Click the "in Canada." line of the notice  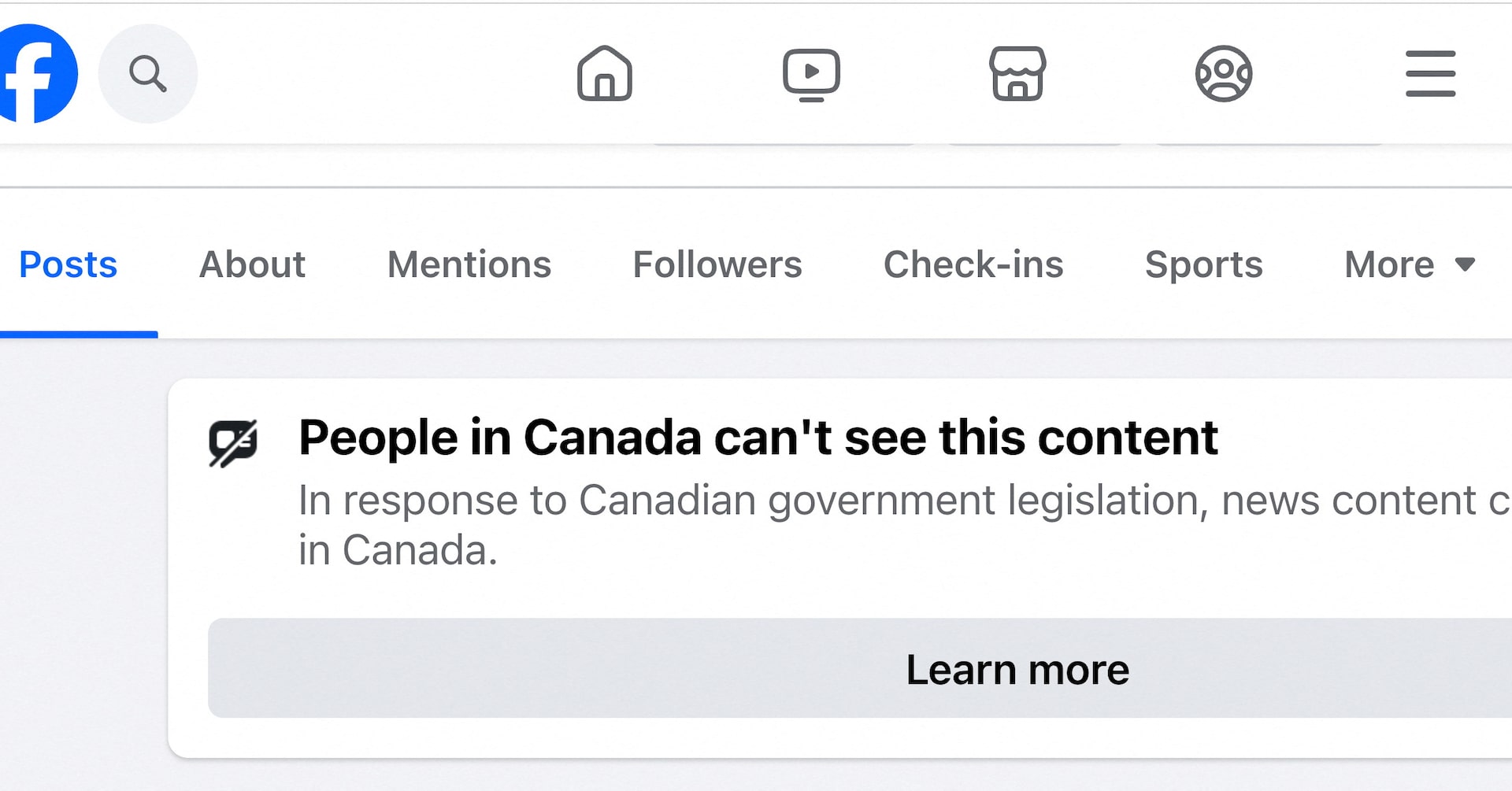[x=398, y=550]
